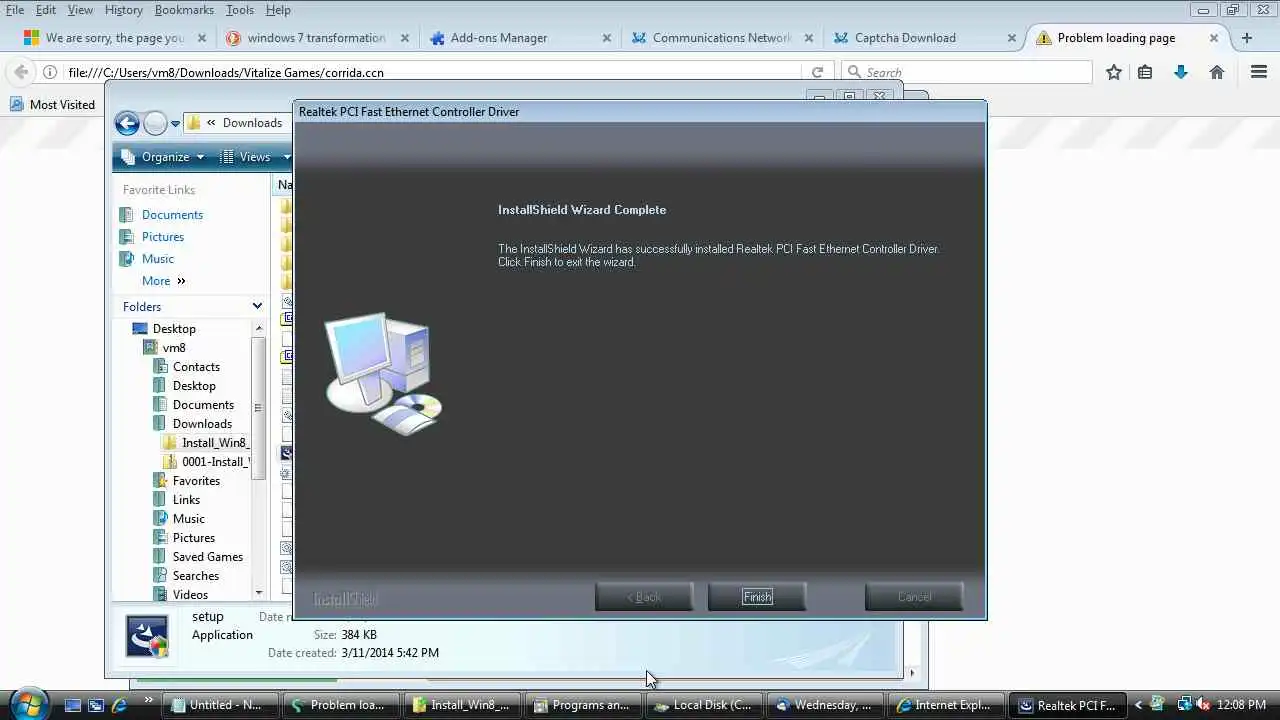
Task: Open the Firefox History menu
Action: 123,10
